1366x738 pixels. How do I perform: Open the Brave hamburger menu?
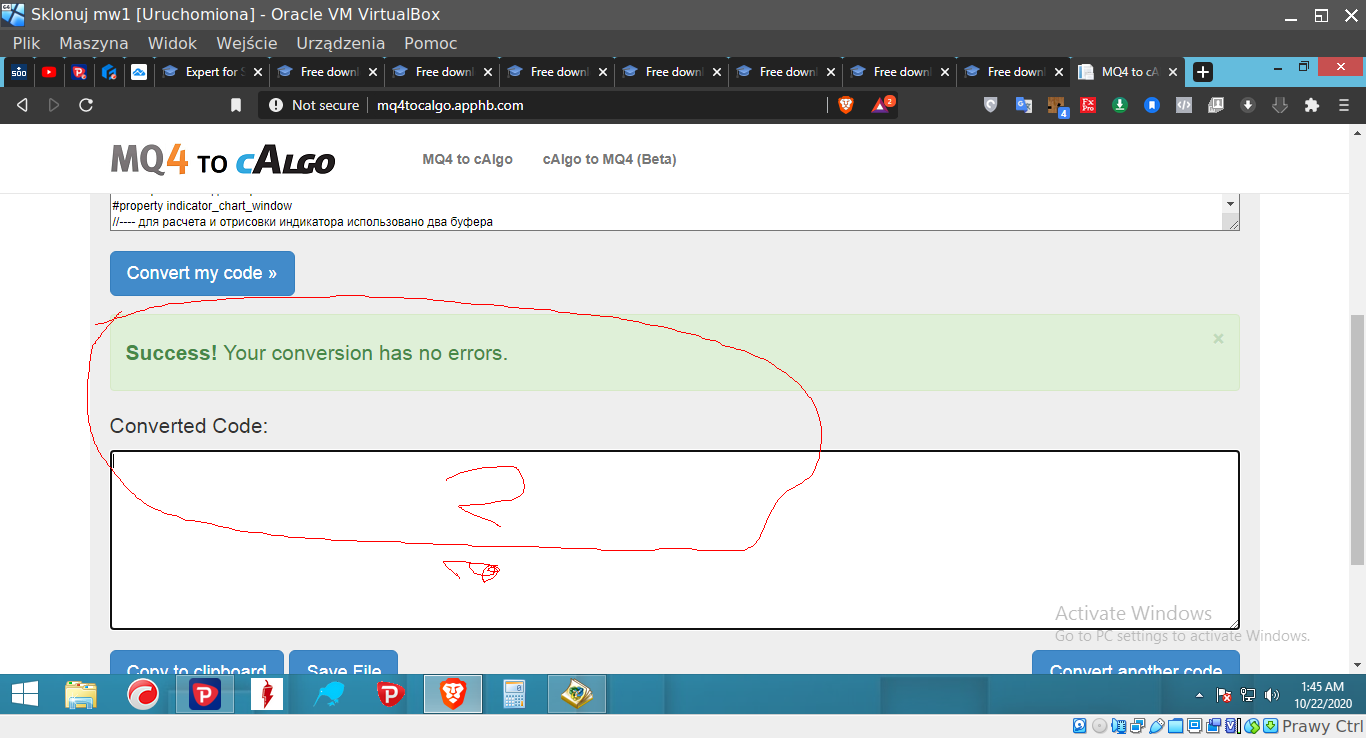[x=1344, y=105]
